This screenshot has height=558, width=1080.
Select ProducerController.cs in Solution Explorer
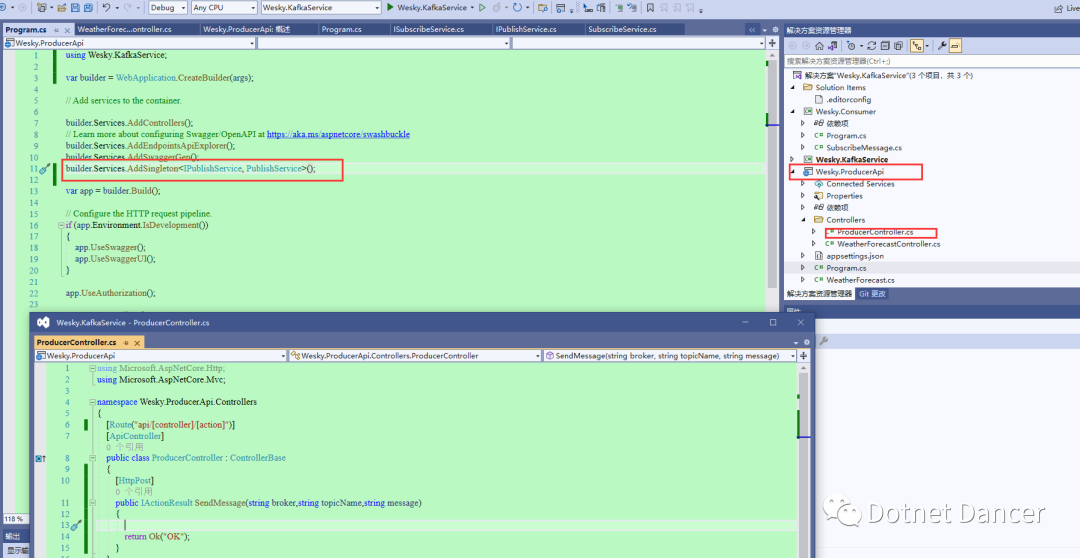click(875, 232)
